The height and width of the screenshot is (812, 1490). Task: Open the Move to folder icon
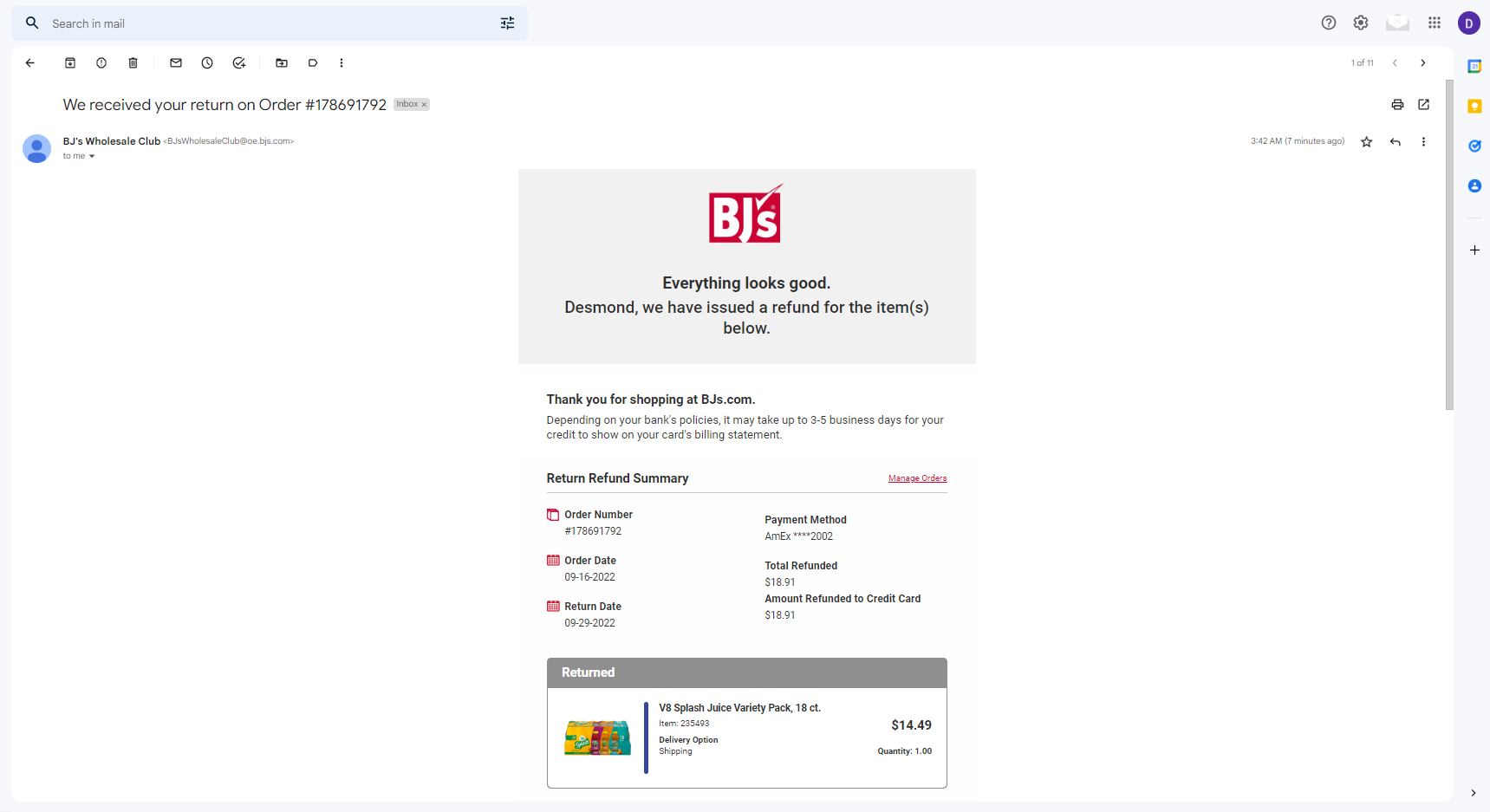pyautogui.click(x=282, y=63)
